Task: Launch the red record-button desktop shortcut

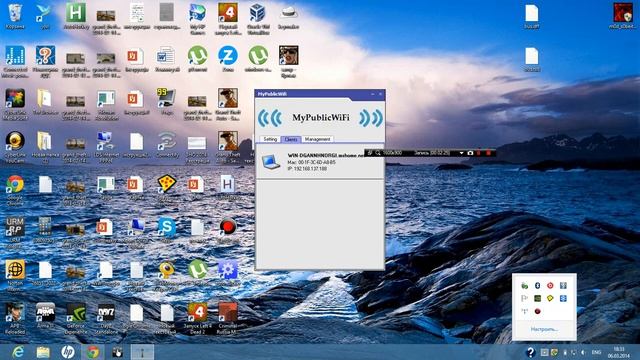Action: 228,230
